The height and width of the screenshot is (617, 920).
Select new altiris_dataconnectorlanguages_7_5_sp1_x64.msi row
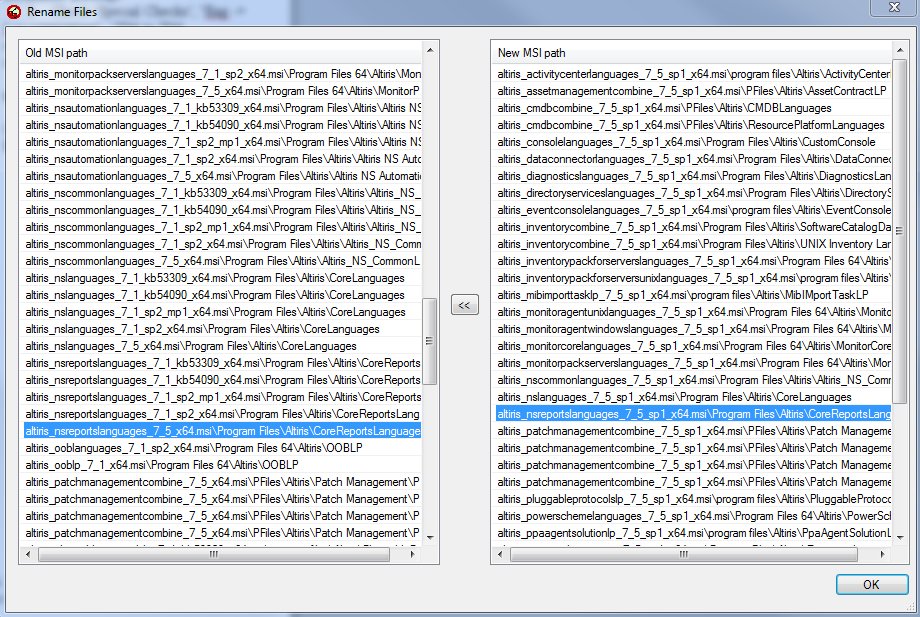click(x=694, y=159)
